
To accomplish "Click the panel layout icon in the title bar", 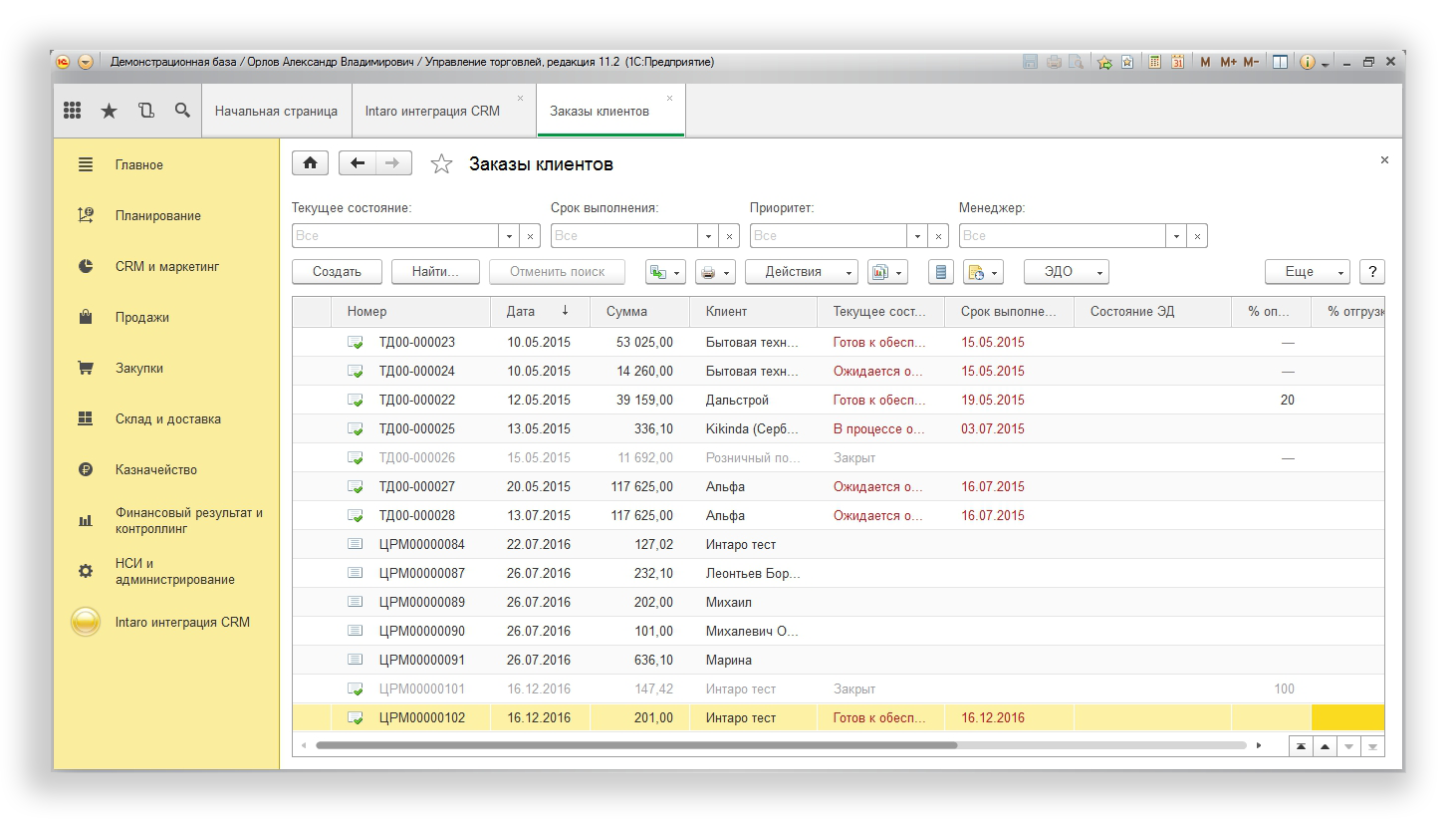I will tap(1280, 62).
